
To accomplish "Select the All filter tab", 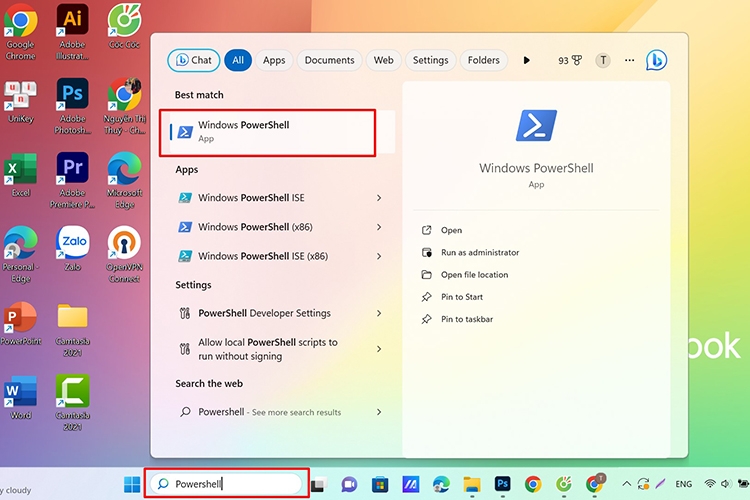I will (x=238, y=60).
